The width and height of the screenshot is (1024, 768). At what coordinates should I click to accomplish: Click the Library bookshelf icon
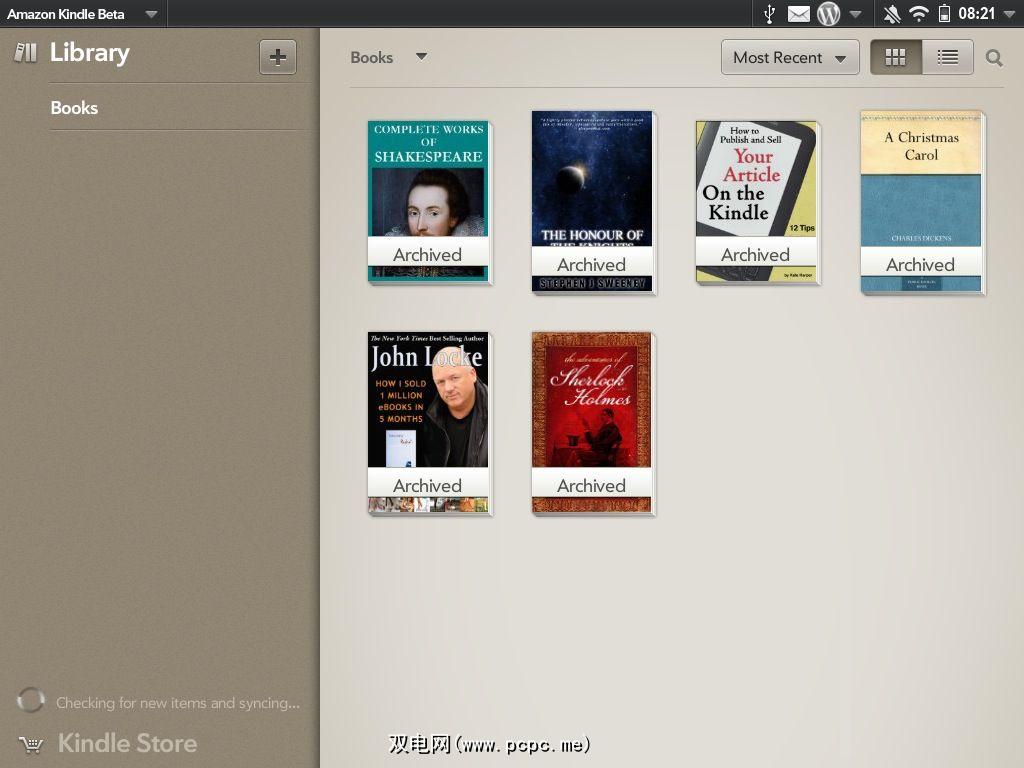click(x=26, y=52)
